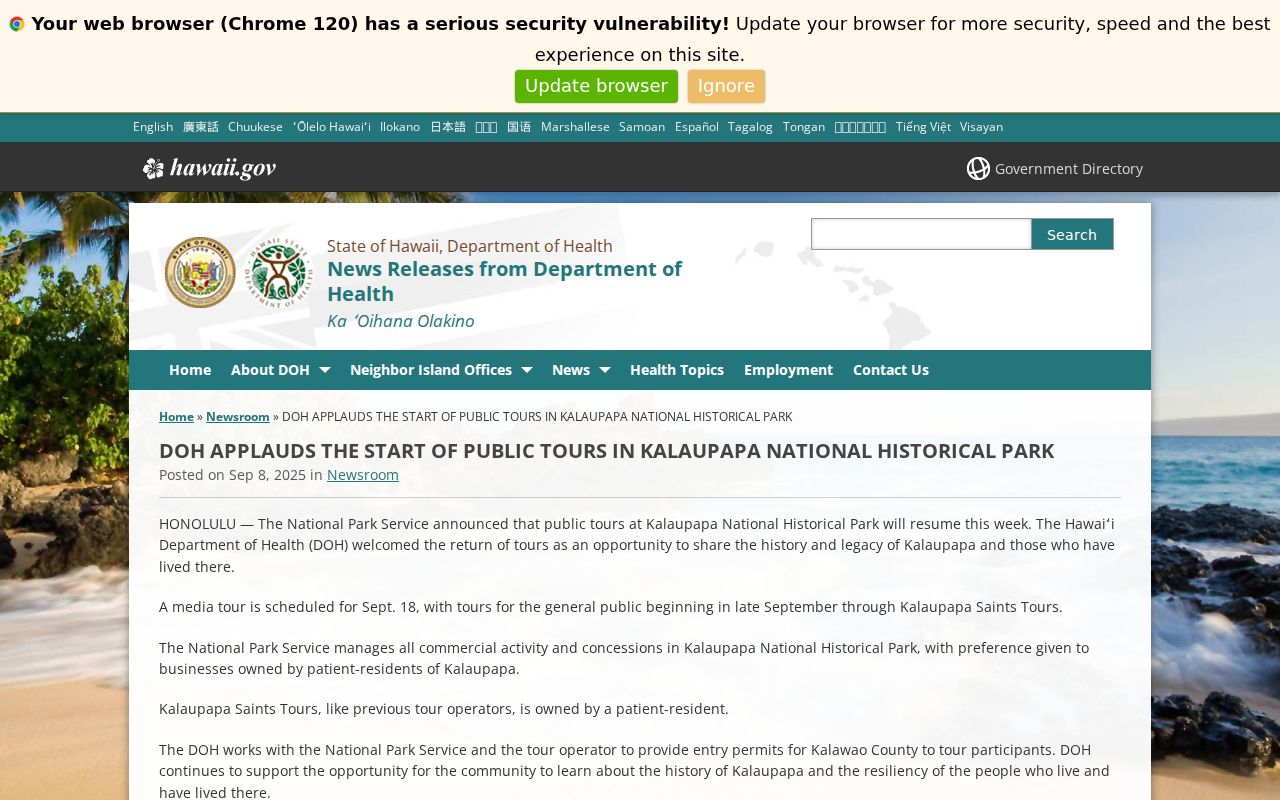This screenshot has width=1280, height=800.
Task: Expand the Neighbor Island Offices menu arrow
Action: pyautogui.click(x=527, y=370)
